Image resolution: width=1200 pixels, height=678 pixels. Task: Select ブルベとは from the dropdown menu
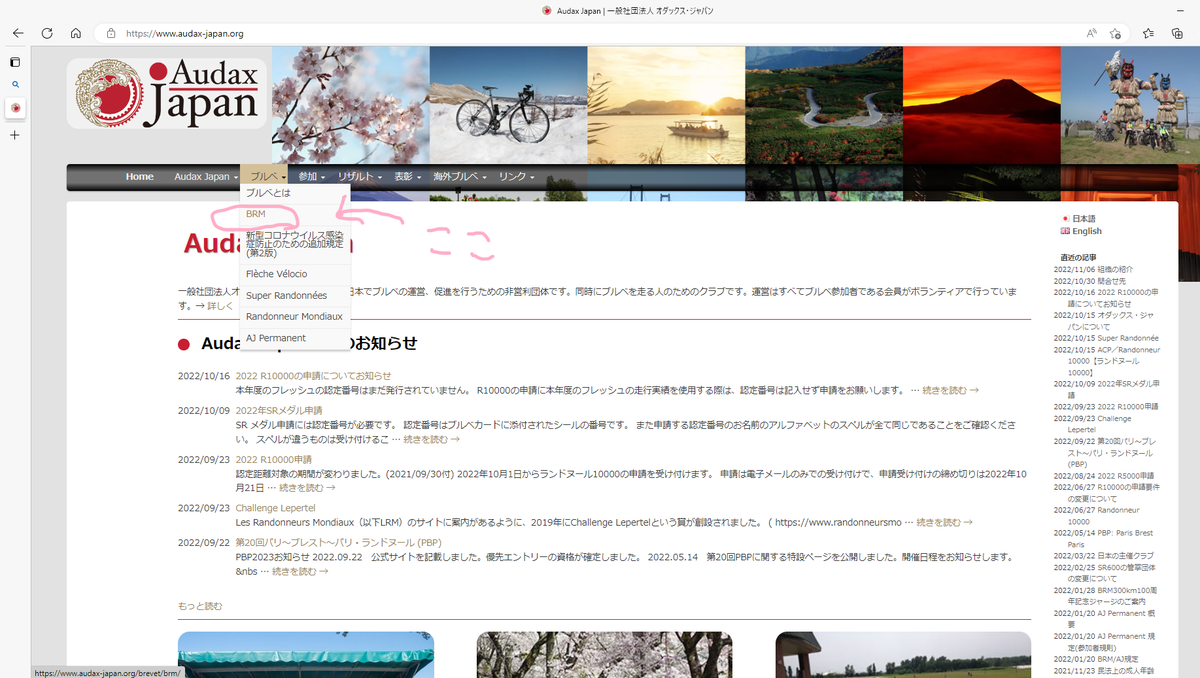295,193
